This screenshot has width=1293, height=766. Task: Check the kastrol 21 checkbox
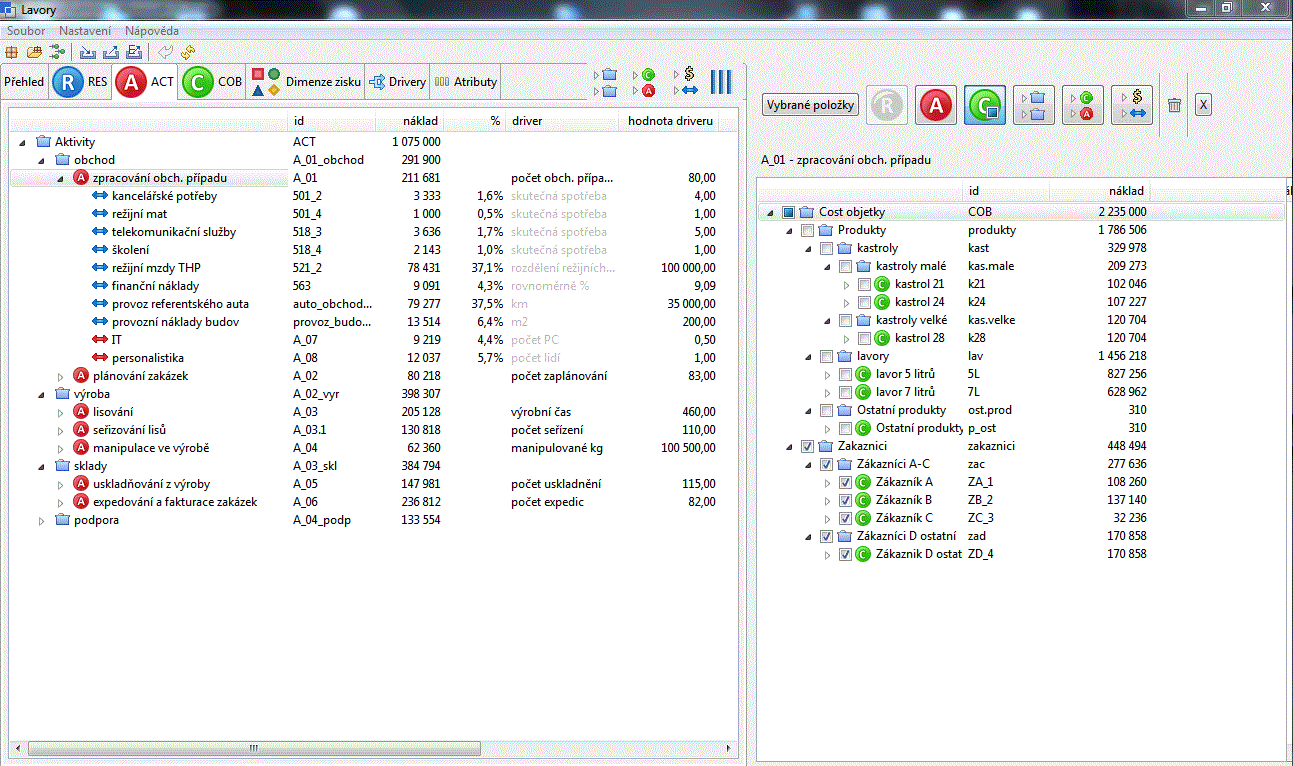(865, 284)
